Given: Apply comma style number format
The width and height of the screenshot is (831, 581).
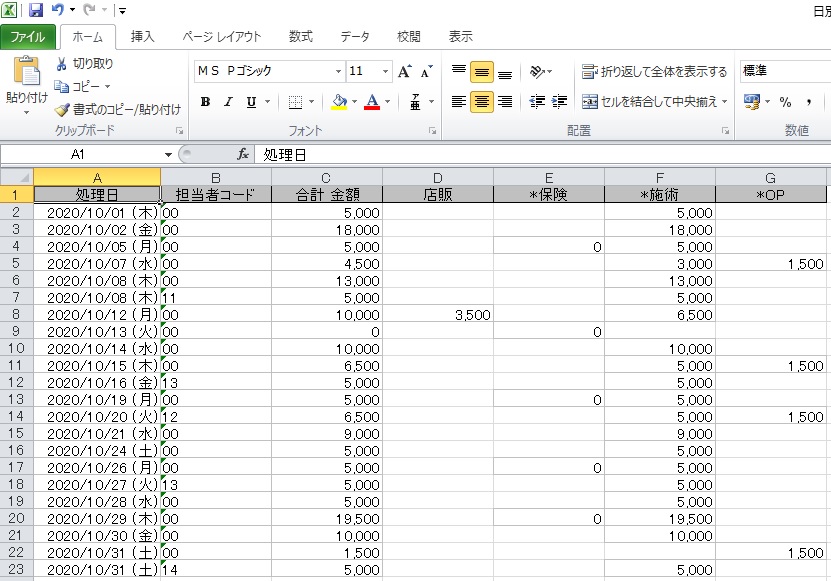Looking at the screenshot, I should point(809,102).
